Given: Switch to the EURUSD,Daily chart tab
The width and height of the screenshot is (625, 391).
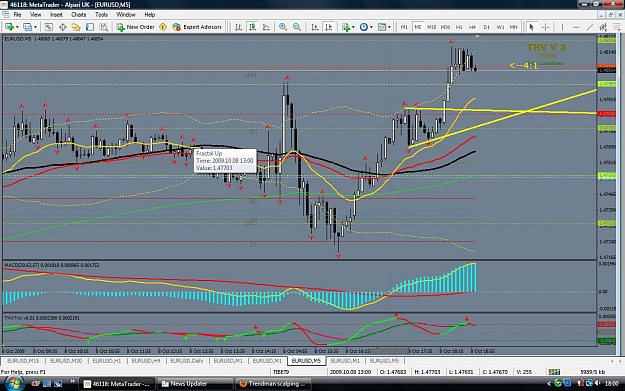Looking at the screenshot, I should tap(187, 361).
